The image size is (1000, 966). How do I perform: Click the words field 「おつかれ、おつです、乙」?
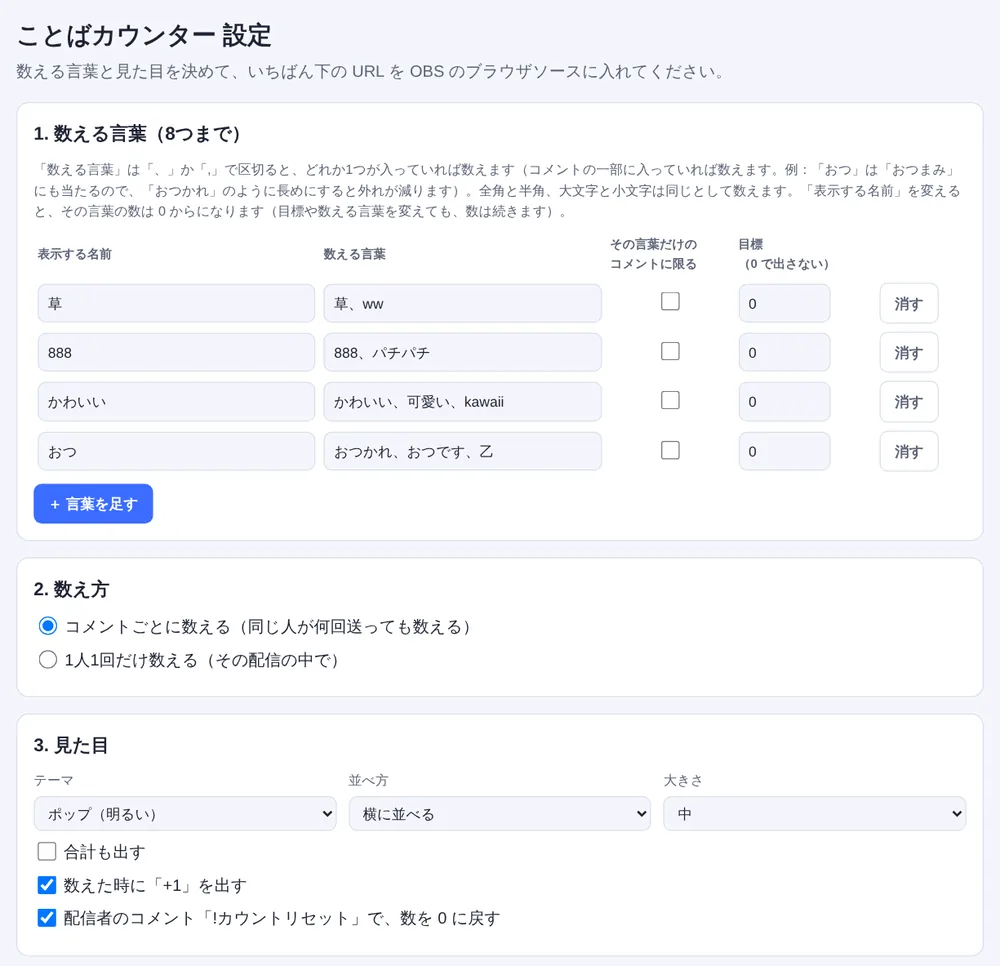(462, 451)
